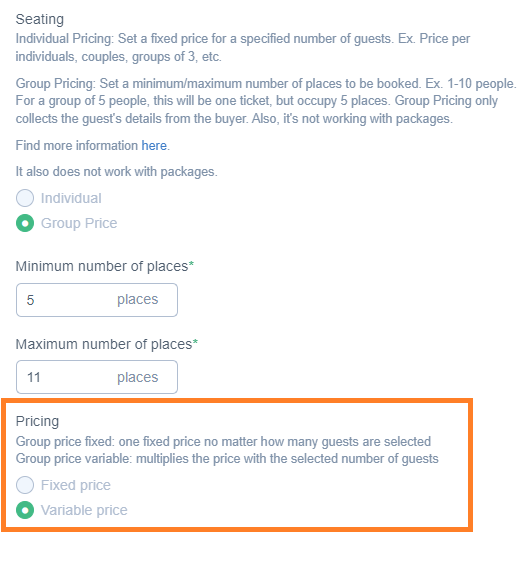Click the 'places' suffix in minimum field
This screenshot has width=519, height=562.
pyautogui.click(x=138, y=300)
